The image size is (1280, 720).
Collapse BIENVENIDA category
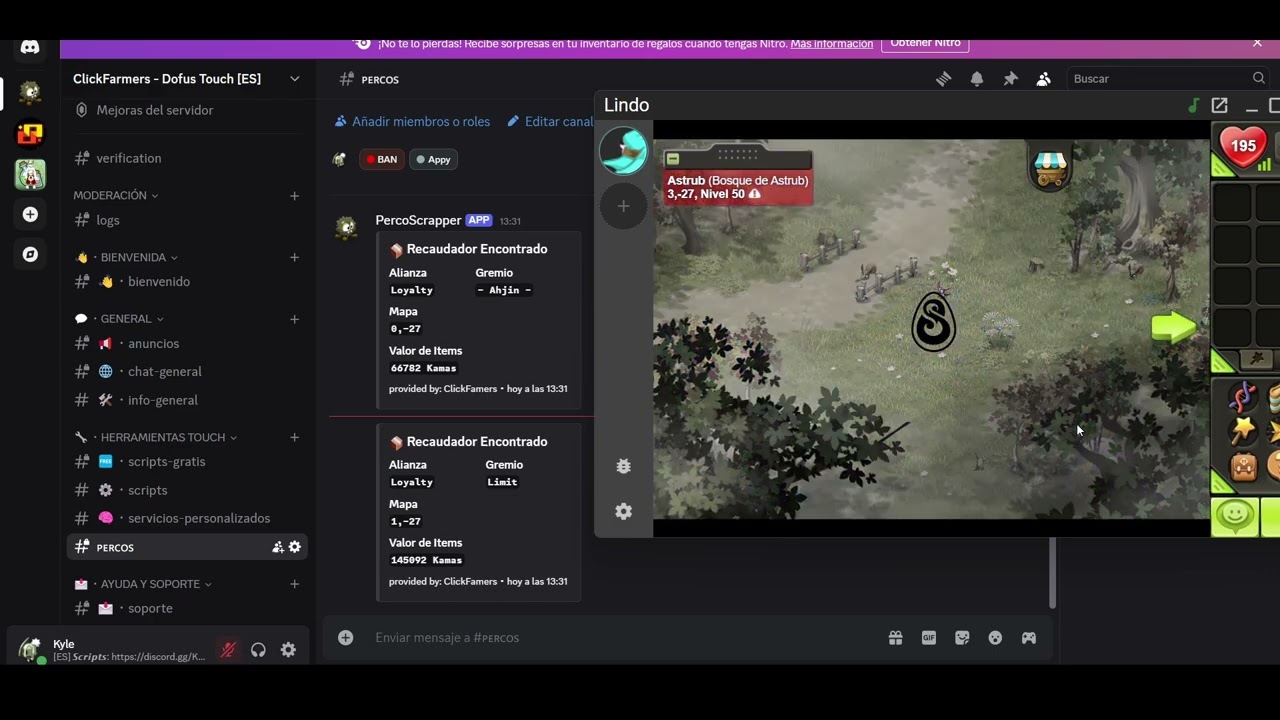(127, 257)
